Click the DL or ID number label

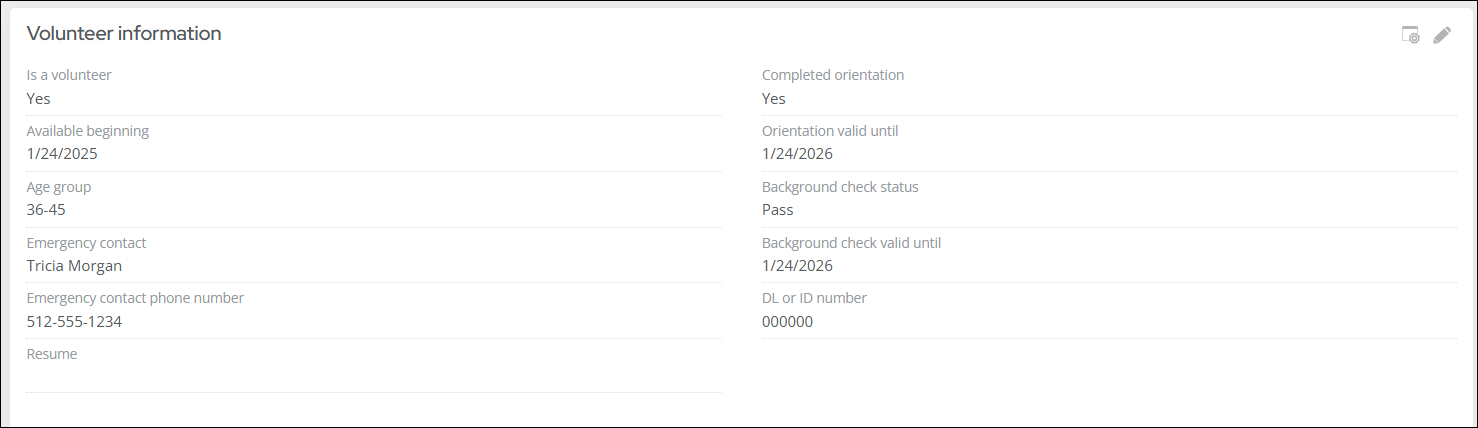coord(814,298)
